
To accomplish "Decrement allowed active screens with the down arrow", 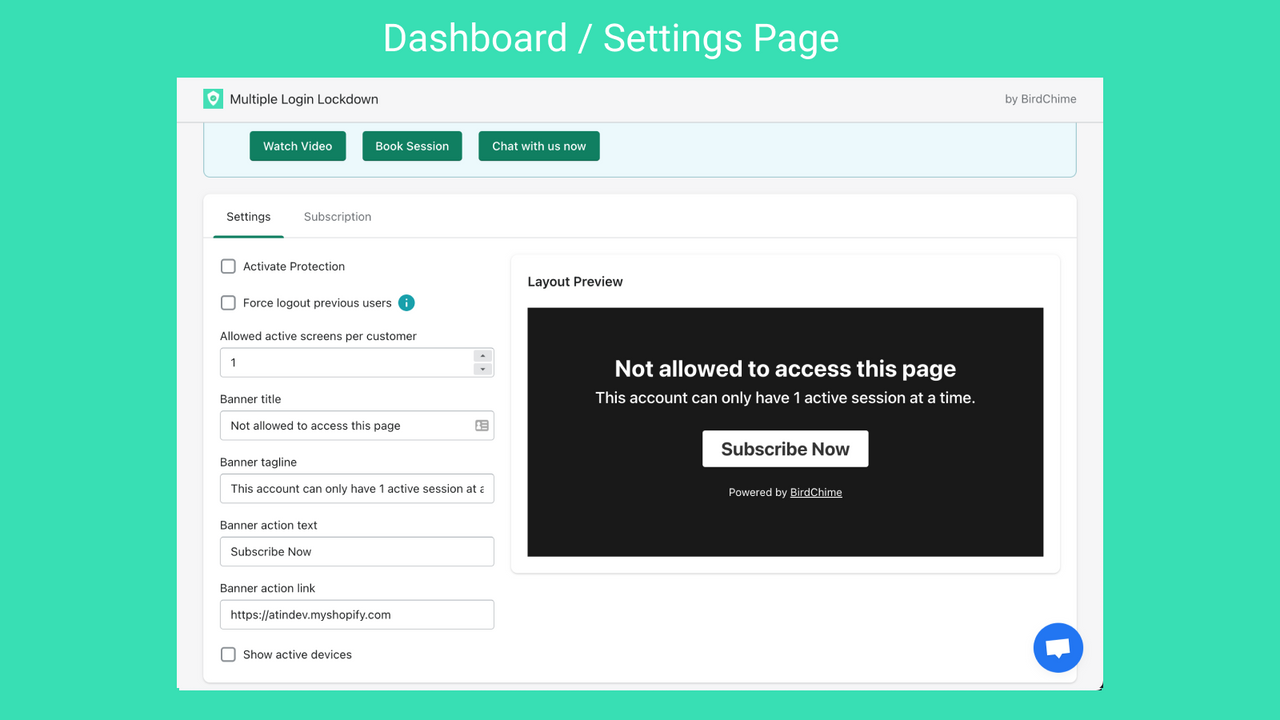I will 483,368.
